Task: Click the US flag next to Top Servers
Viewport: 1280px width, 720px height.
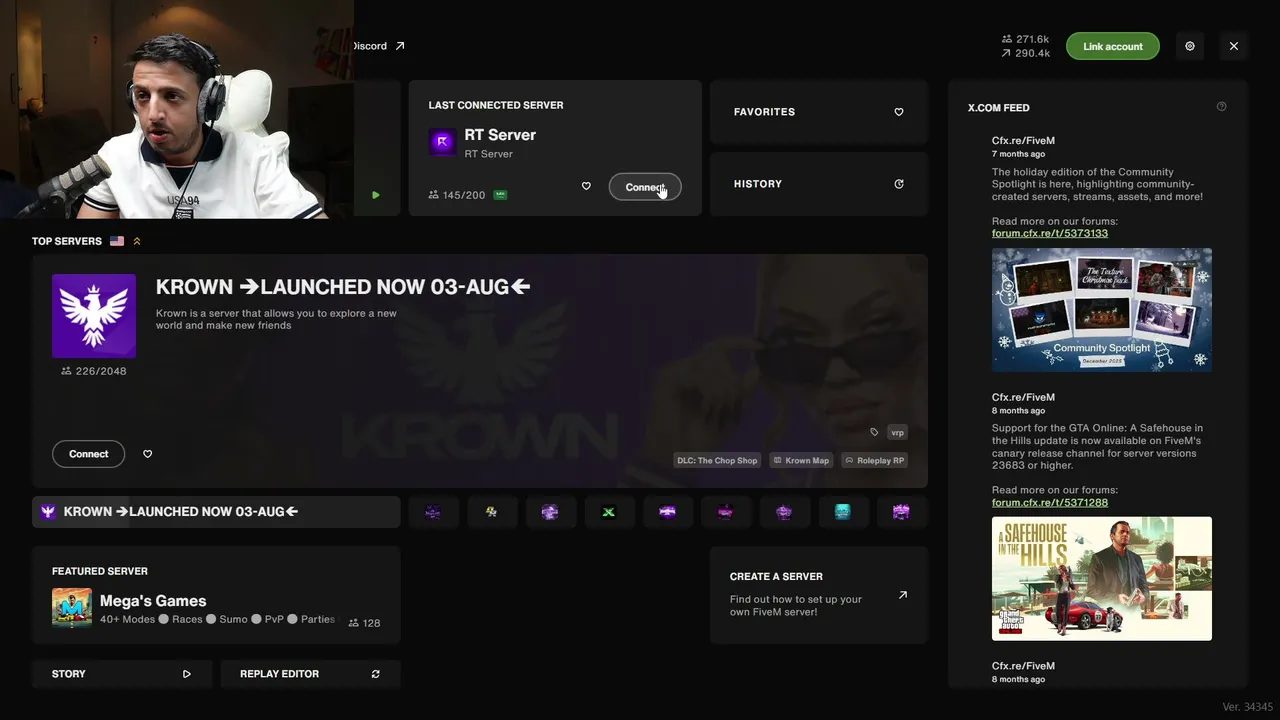Action: point(117,241)
